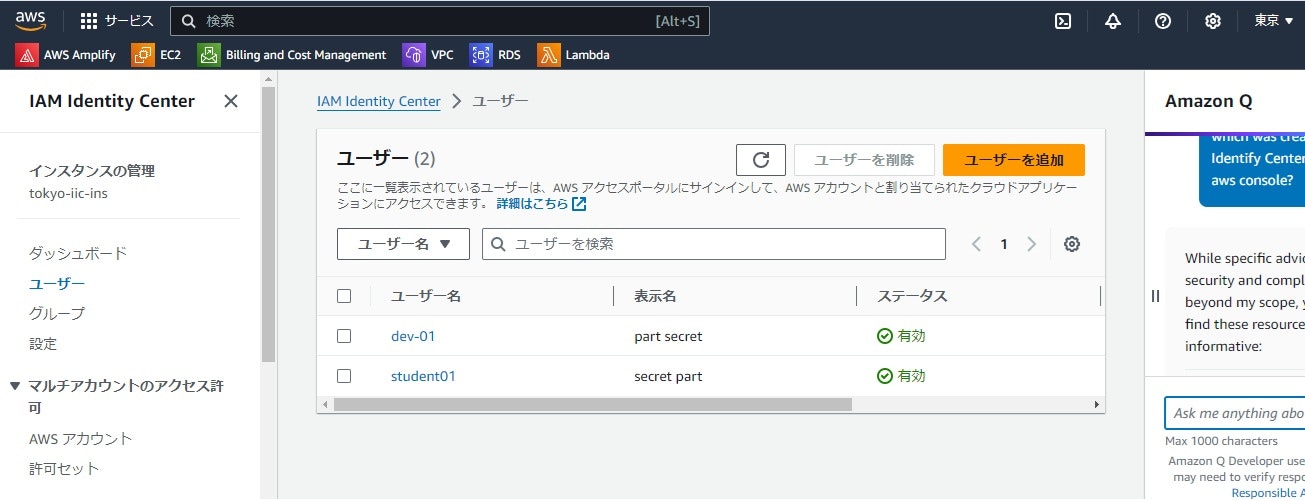Open グループ in the sidebar
This screenshot has height=501, width=1305.
click(57, 314)
